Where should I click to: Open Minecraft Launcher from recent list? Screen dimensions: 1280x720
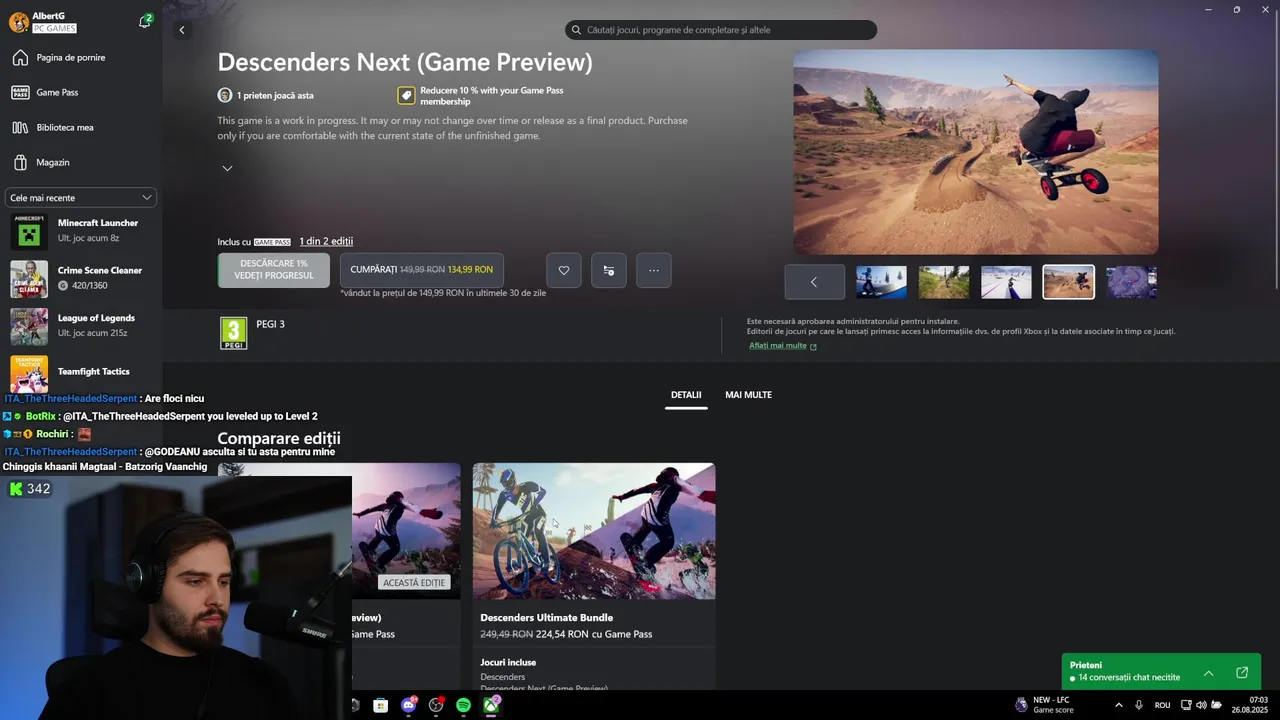[x=81, y=231]
